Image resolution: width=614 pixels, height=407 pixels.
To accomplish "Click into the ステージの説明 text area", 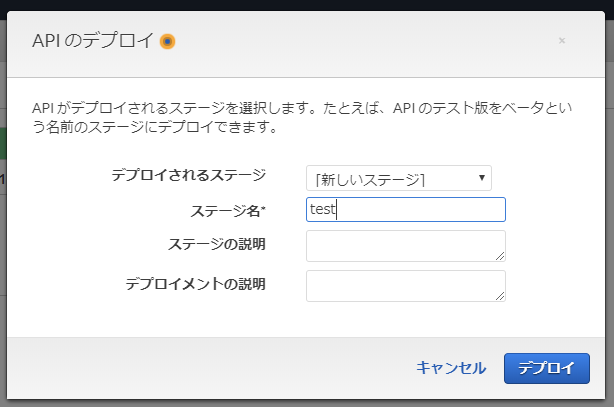I will [x=405, y=246].
